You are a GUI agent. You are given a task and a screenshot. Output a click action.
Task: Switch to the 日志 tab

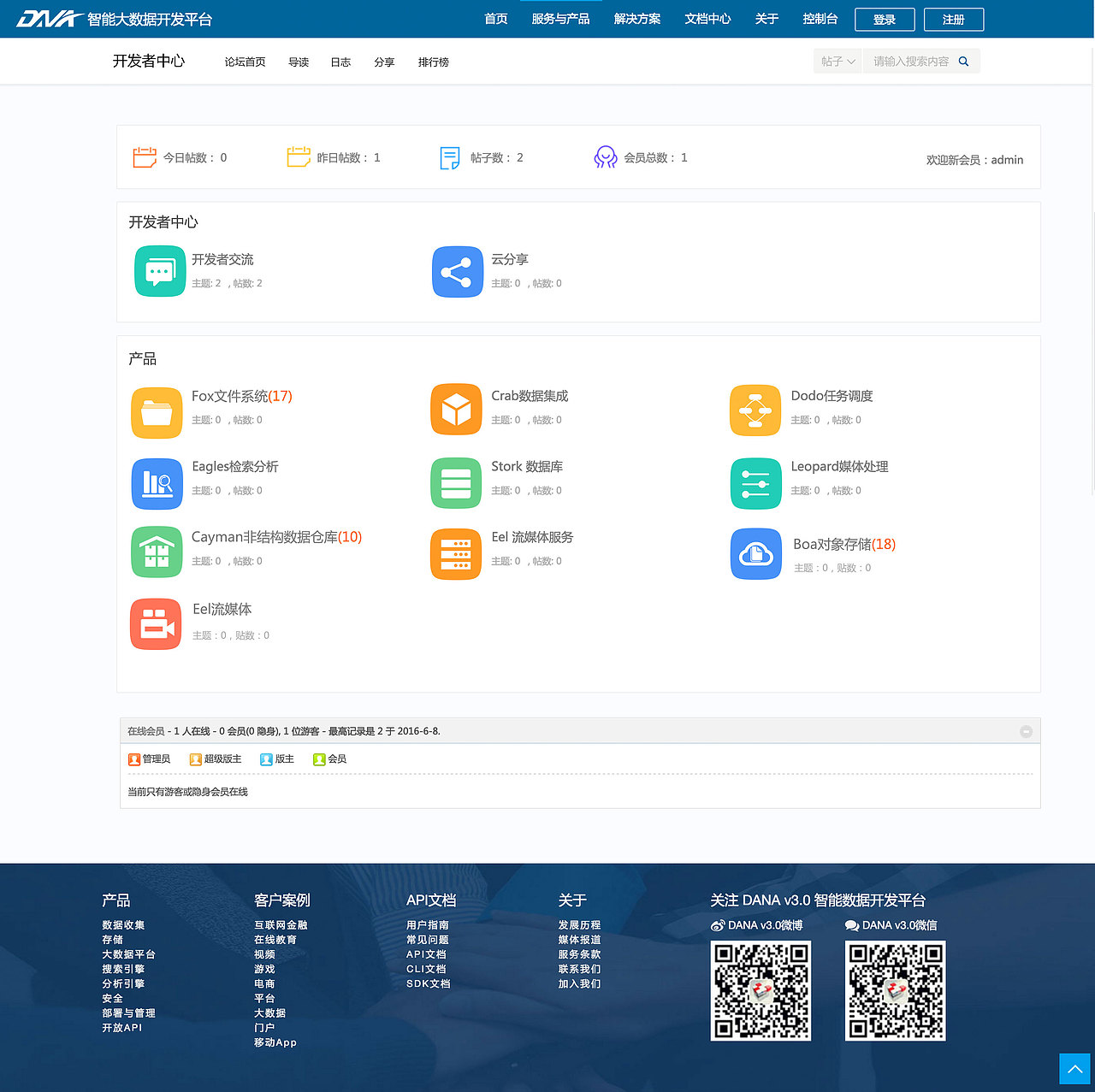(340, 62)
